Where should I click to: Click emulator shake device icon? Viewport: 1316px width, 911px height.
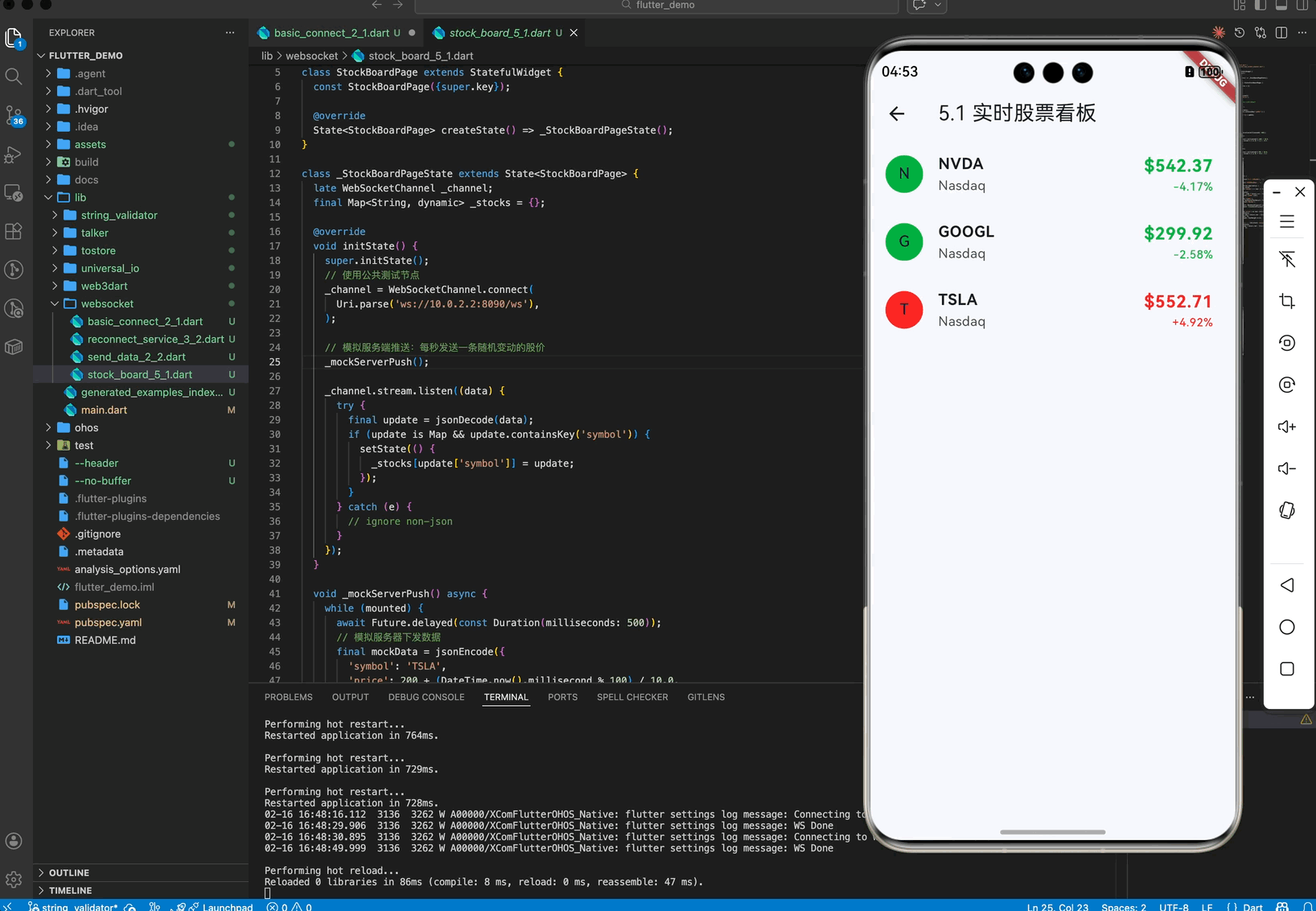click(1287, 510)
